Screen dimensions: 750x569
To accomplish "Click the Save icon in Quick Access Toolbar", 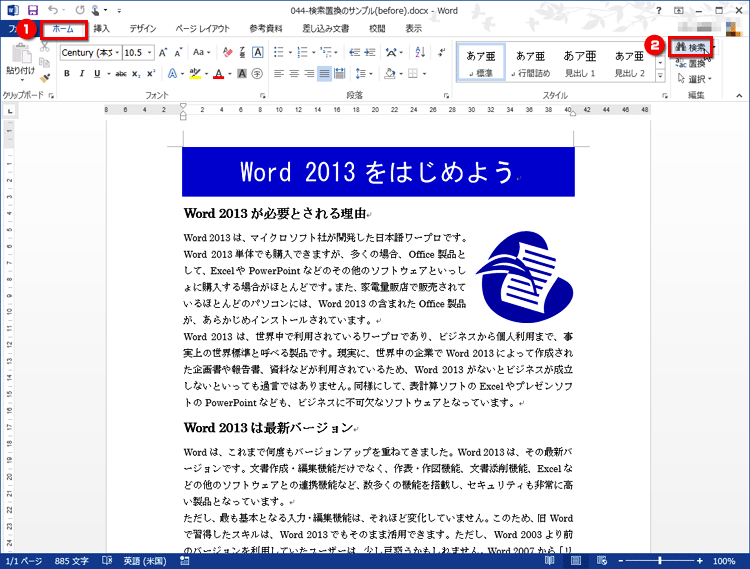I will [33, 10].
